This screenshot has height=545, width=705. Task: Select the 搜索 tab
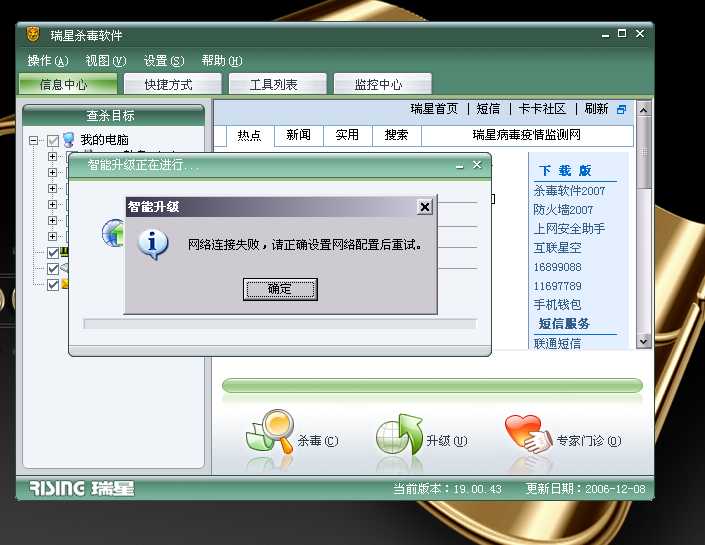pyautogui.click(x=397, y=135)
